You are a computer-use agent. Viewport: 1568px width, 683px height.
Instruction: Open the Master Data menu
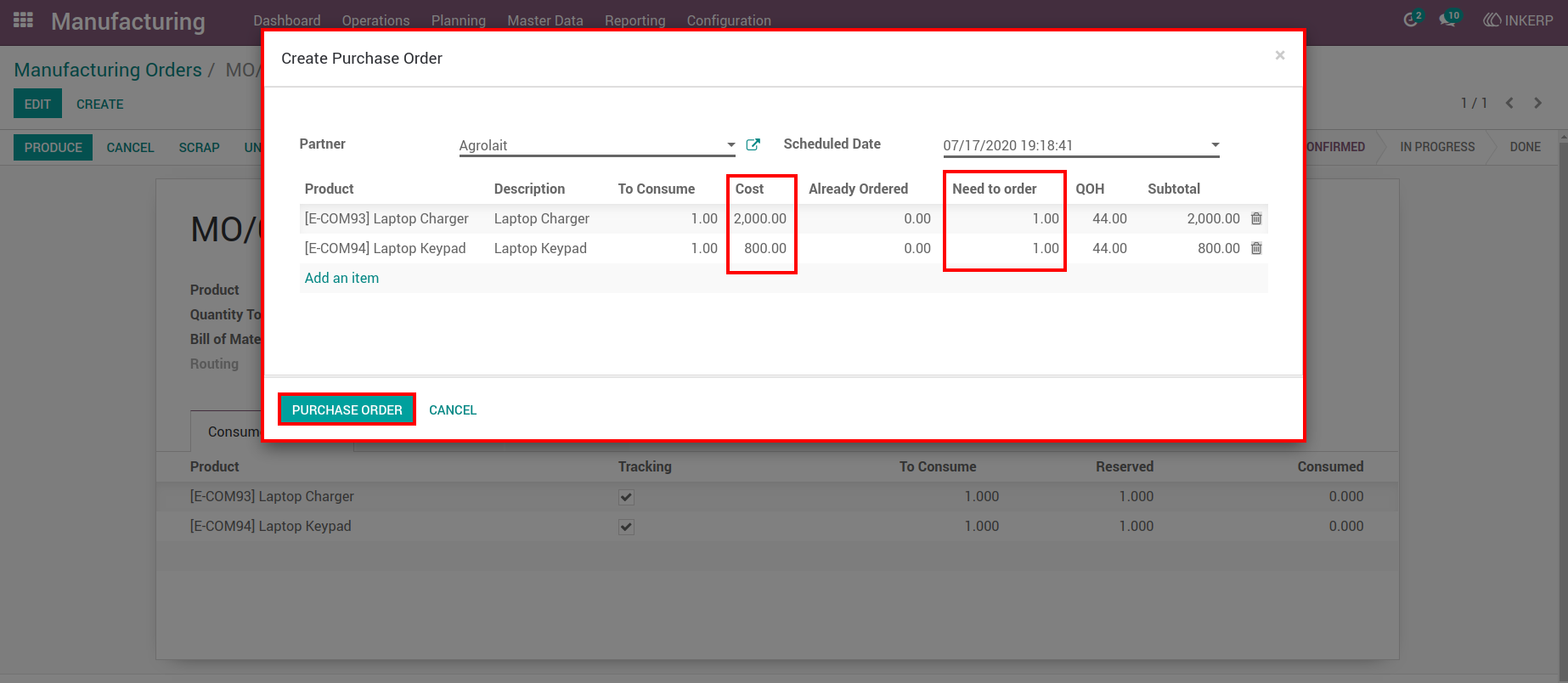[545, 20]
